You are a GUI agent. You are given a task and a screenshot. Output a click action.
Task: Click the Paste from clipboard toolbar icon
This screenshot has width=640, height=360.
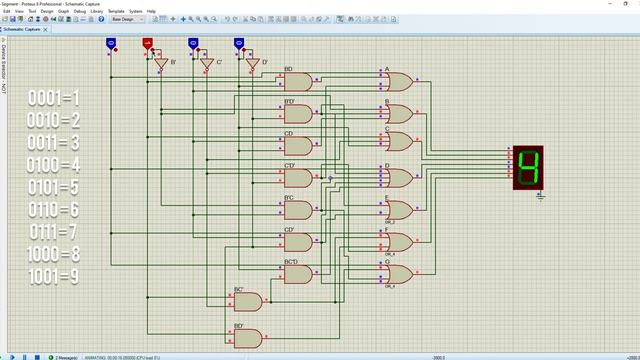(261, 19)
